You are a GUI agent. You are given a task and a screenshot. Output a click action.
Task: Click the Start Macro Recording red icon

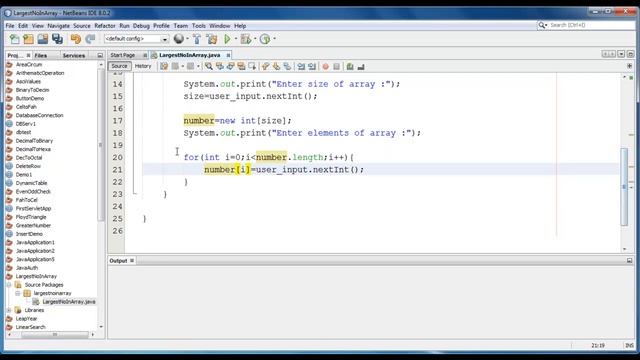325,66
